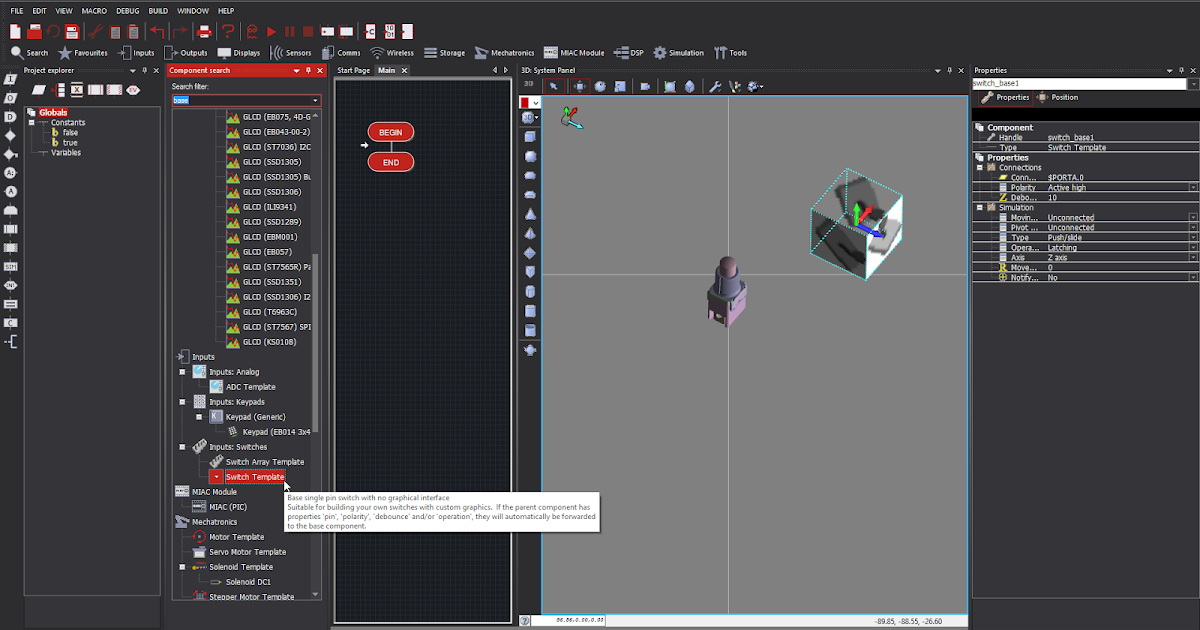1200x630 pixels.
Task: Select the push button switch in 3D panel
Action: (725, 290)
